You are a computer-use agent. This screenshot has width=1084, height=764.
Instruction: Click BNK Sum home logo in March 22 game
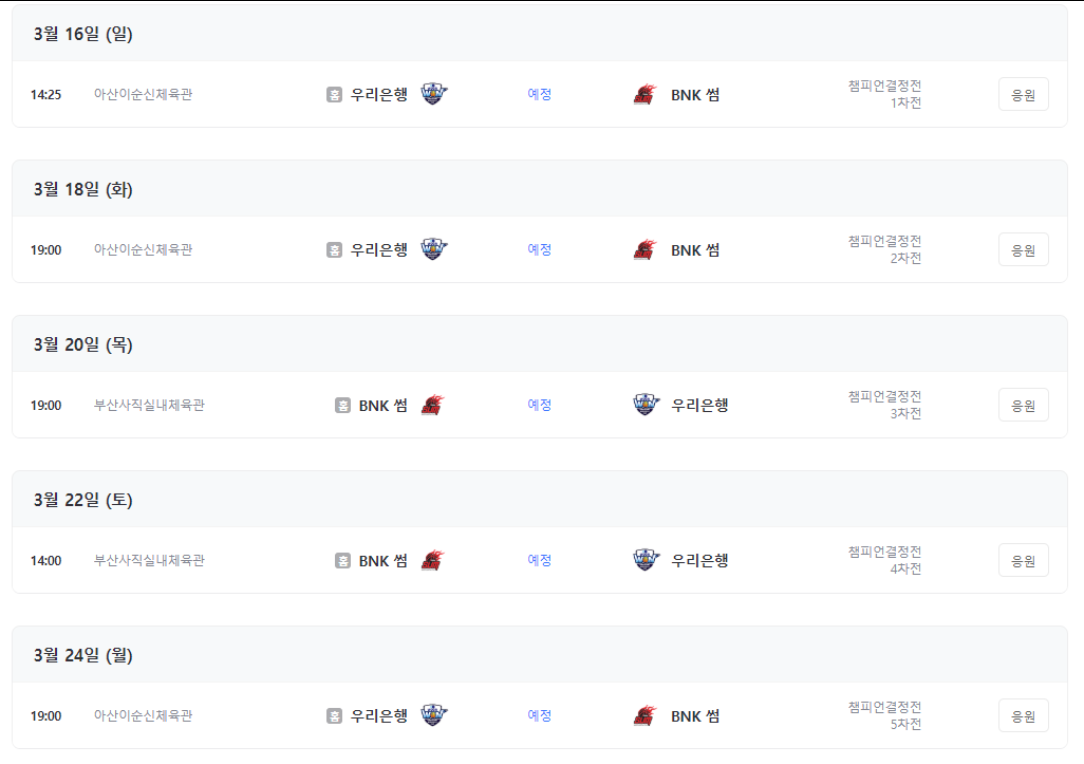(433, 560)
